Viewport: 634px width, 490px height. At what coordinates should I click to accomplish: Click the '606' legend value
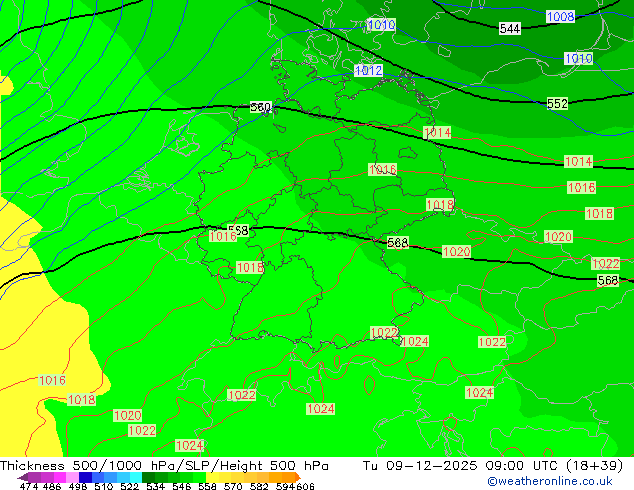click(x=305, y=486)
